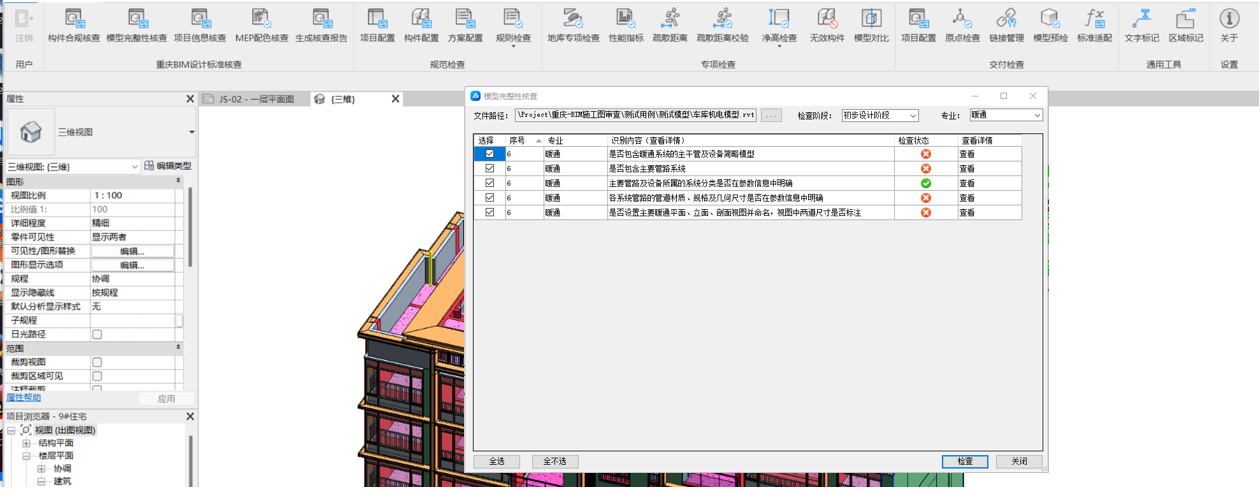The width and height of the screenshot is (1260, 490).
Task: Open 链接管理 ribbon tool
Action: pyautogui.click(x=1006, y=26)
